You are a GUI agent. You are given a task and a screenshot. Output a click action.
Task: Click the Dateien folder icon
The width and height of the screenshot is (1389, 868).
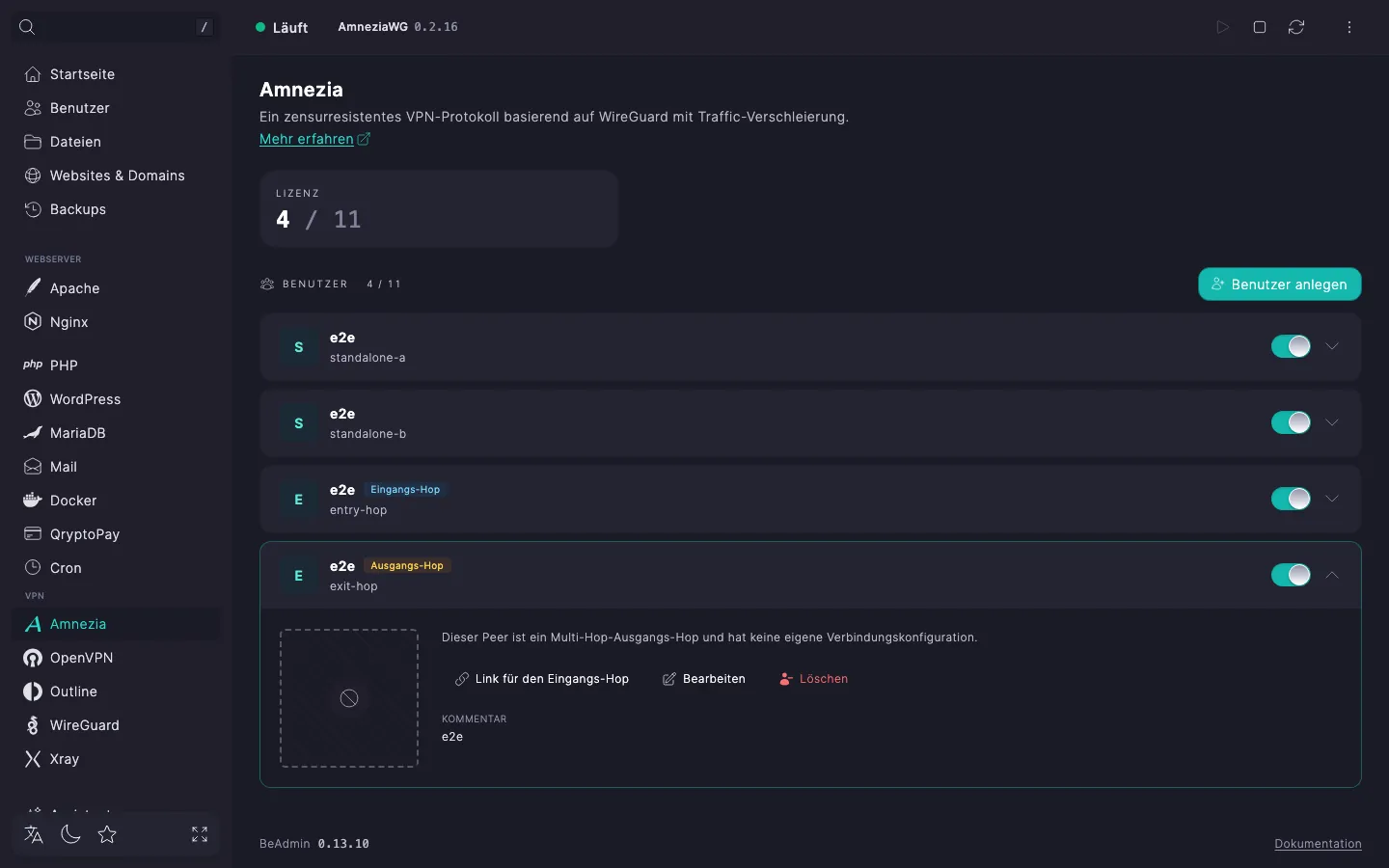click(x=33, y=142)
